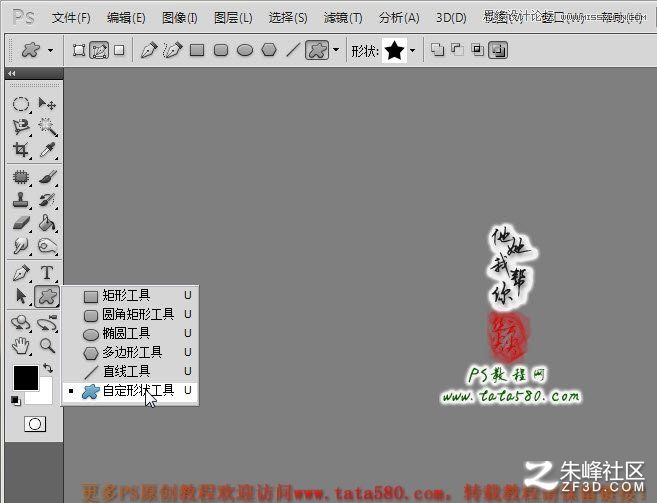Choose 多边形工具 from the flyout menu
The width and height of the screenshot is (657, 503).
[x=130, y=352]
